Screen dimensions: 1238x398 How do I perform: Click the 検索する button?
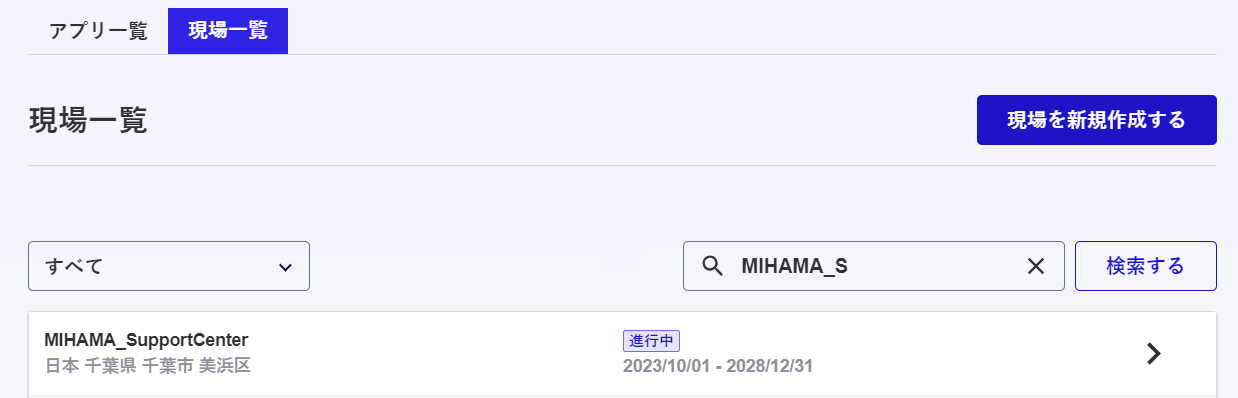pos(1146,266)
